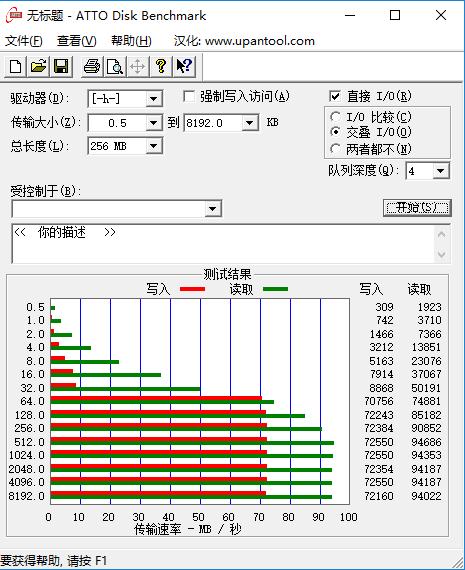Open the 文件(F) menu
This screenshot has height=570, width=465.
pyautogui.click(x=24, y=41)
